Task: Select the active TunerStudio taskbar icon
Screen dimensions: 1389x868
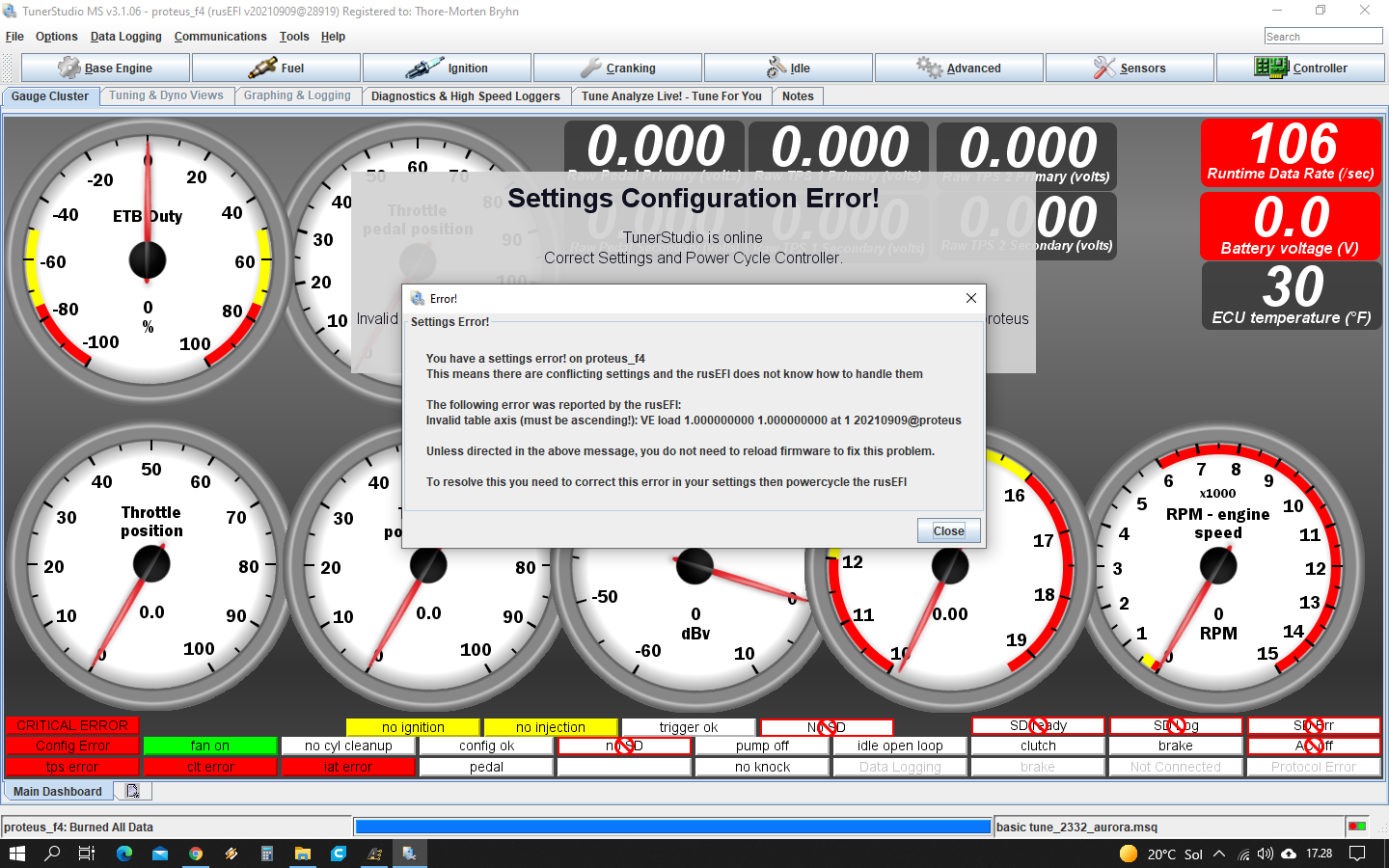Action: pos(410,854)
